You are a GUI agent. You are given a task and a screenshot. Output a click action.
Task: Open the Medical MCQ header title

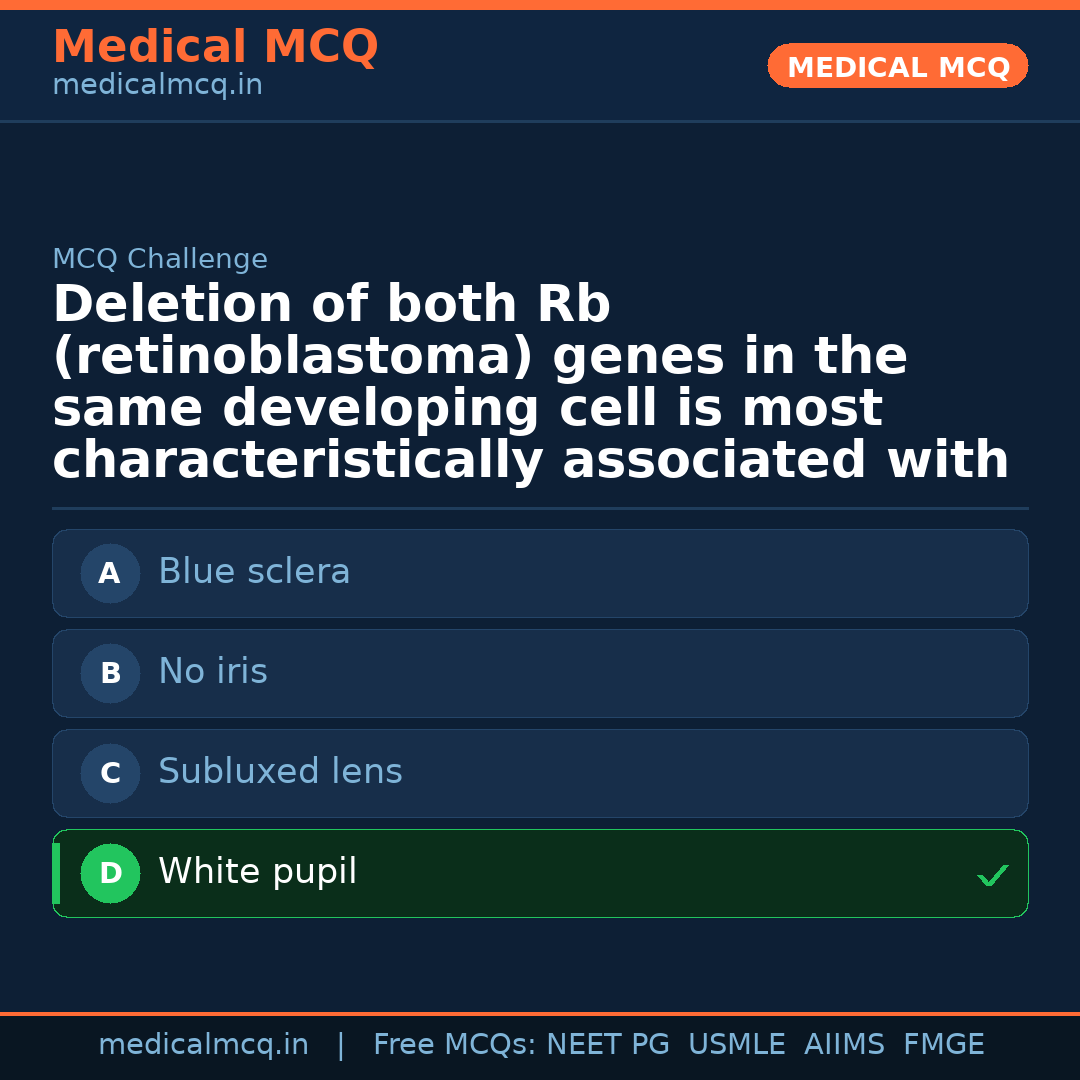215,47
